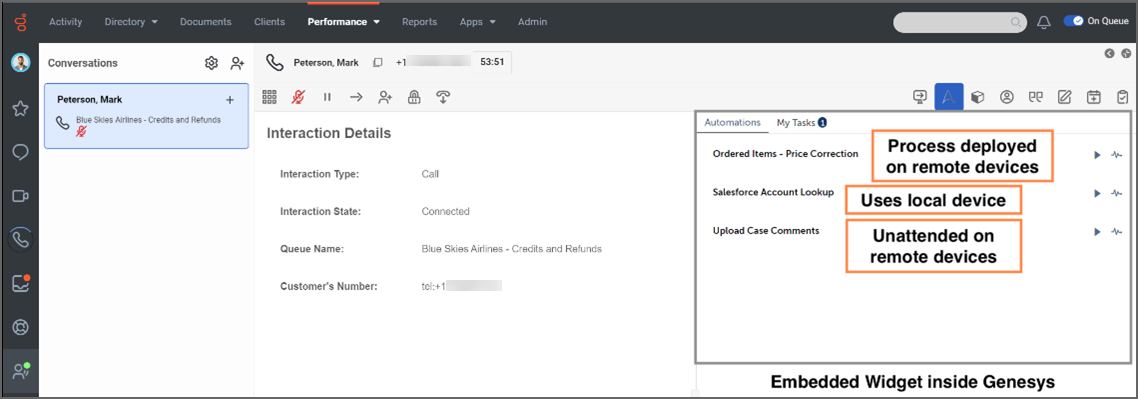Expand the Performance dropdown
This screenshot has height=399, width=1138.
click(x=344, y=22)
